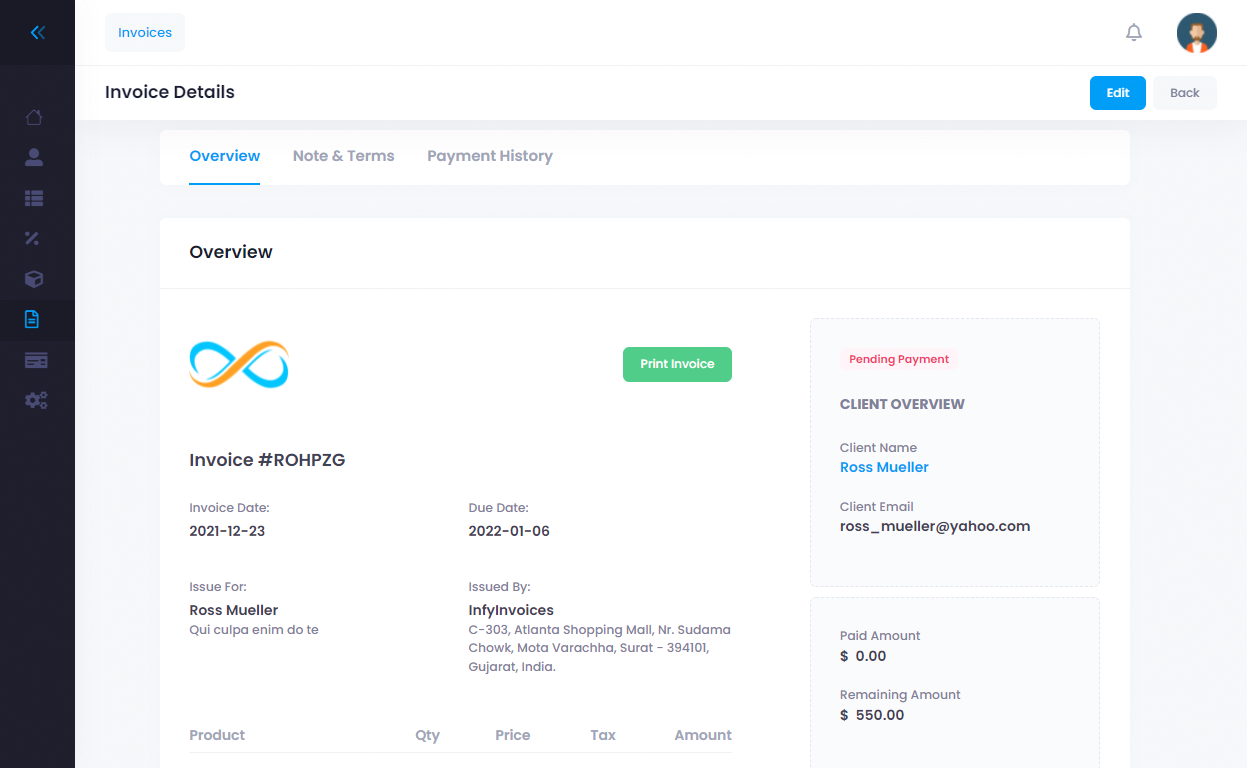1247x768 pixels.
Task: Click the Print Invoice button
Action: pyautogui.click(x=677, y=364)
